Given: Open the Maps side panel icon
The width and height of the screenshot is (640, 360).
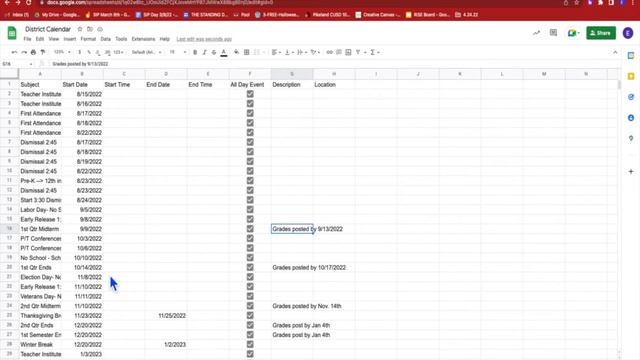Looking at the screenshot, I should coord(631,139).
